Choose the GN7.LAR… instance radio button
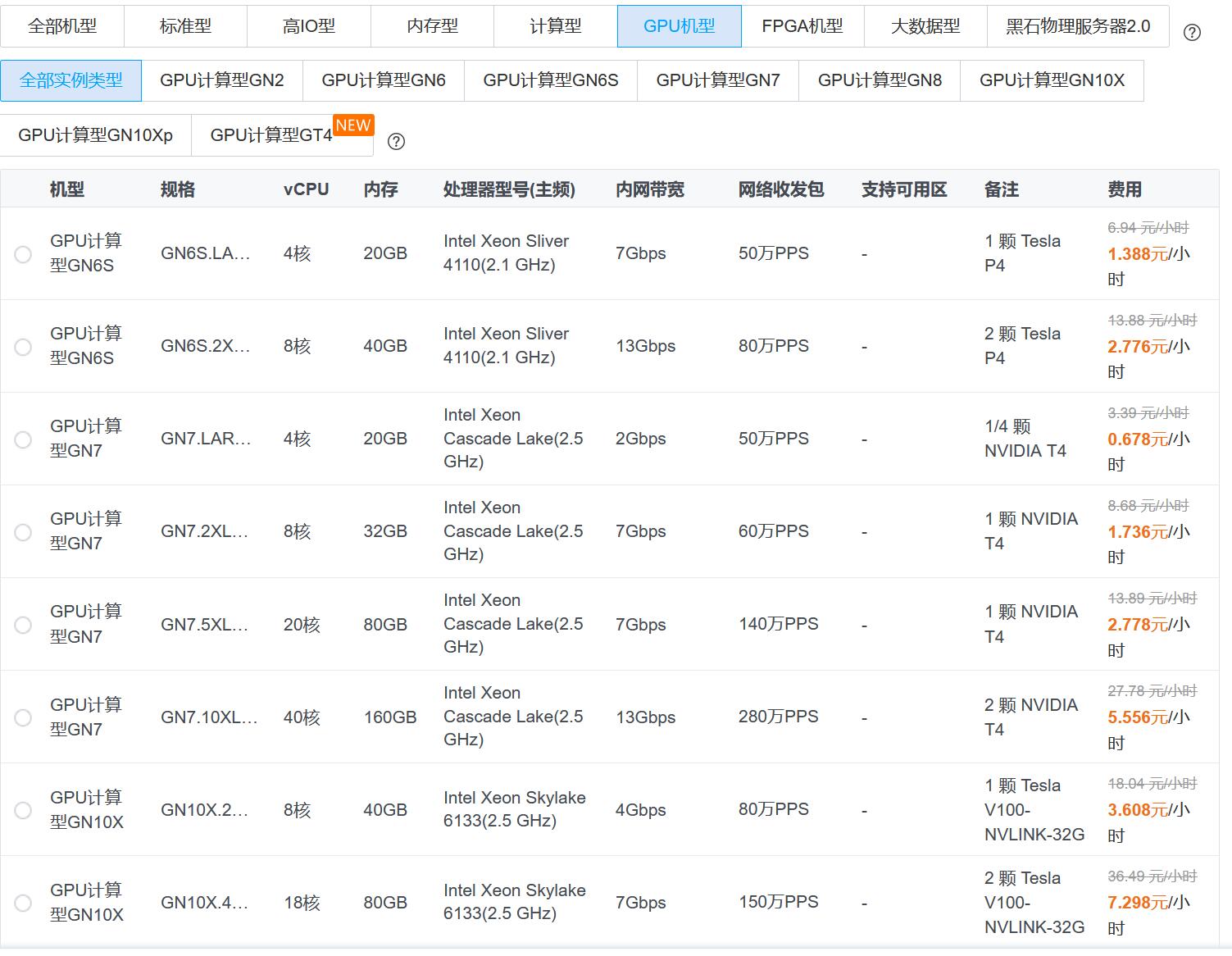This screenshot has width=1232, height=956. click(23, 439)
